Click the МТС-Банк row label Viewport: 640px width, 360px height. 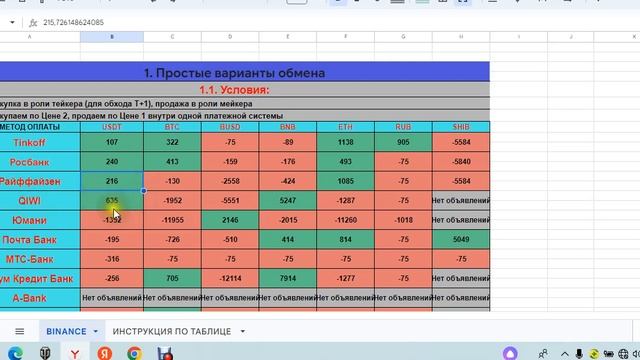29,259
